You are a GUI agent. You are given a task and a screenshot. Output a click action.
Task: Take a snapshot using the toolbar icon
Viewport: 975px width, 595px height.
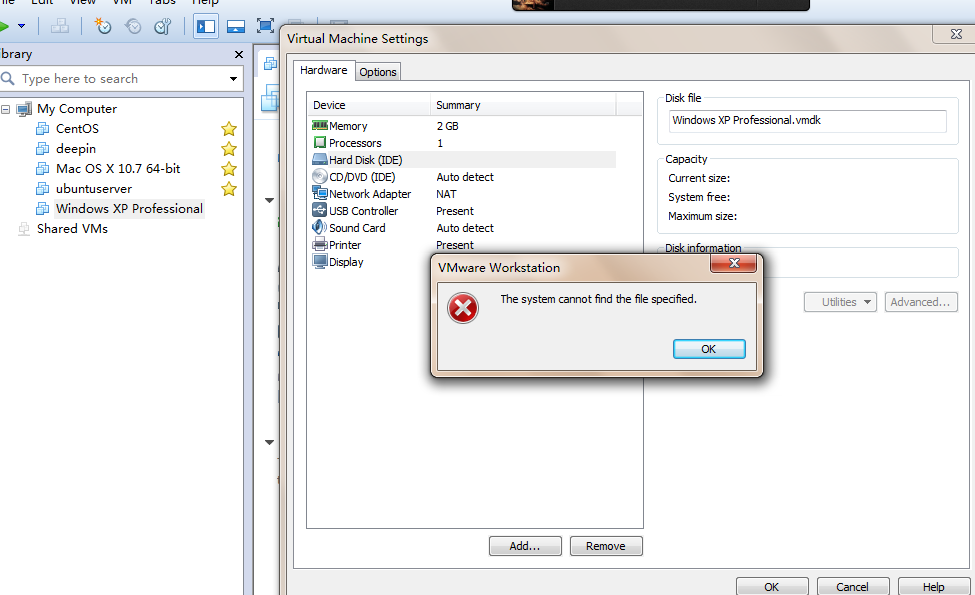[x=103, y=26]
